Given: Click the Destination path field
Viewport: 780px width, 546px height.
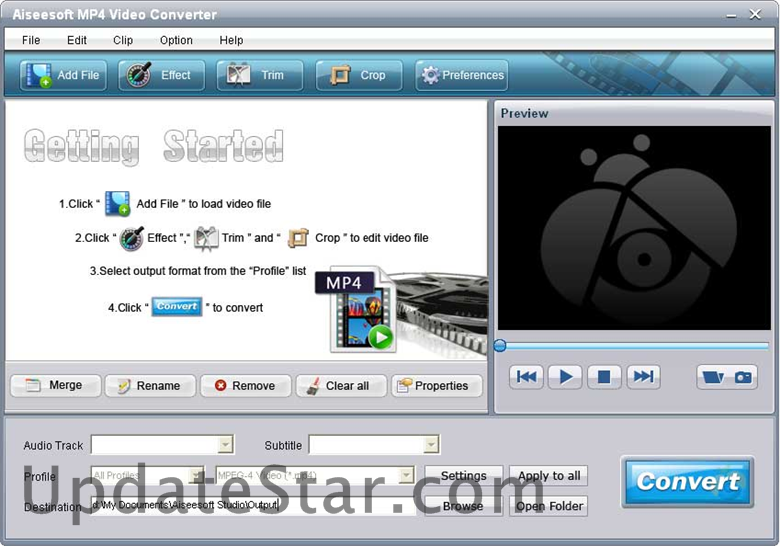Looking at the screenshot, I should [x=253, y=505].
